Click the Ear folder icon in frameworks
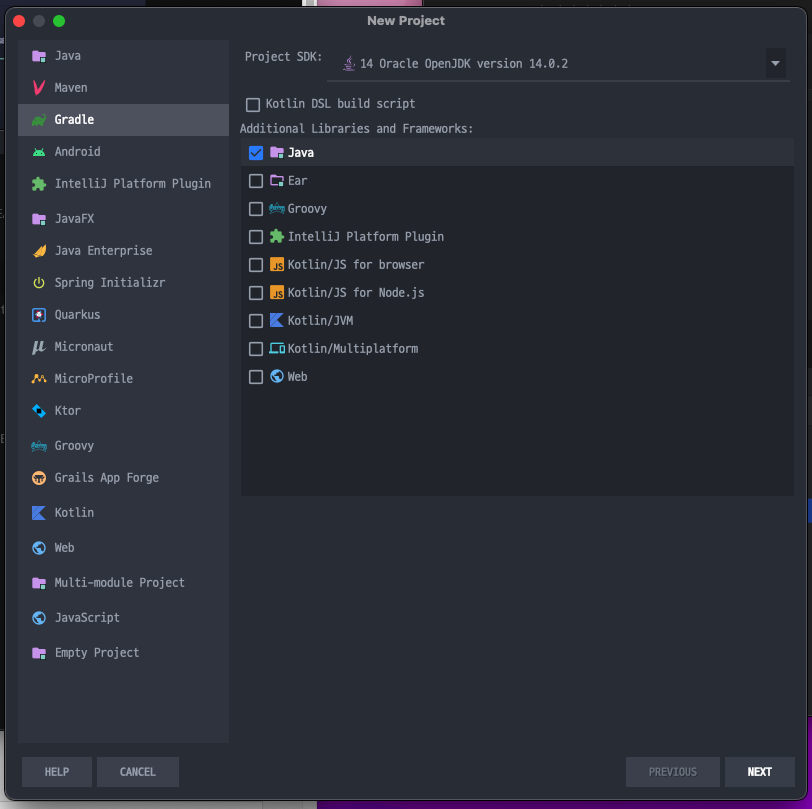Image resolution: width=812 pixels, height=809 pixels. click(277, 181)
